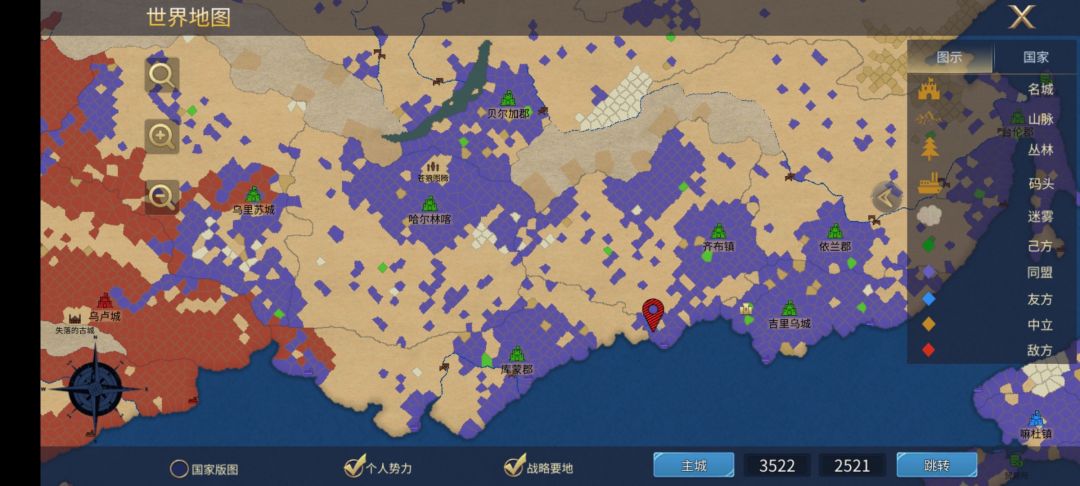
Task: Zoom in with the plus magnifier
Action: (162, 136)
